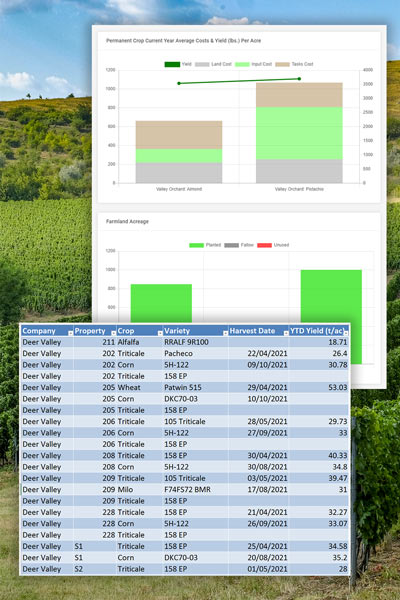The image size is (400, 600).
Task: Select the harvest date '29/04/2021'
Action: pos(259,388)
